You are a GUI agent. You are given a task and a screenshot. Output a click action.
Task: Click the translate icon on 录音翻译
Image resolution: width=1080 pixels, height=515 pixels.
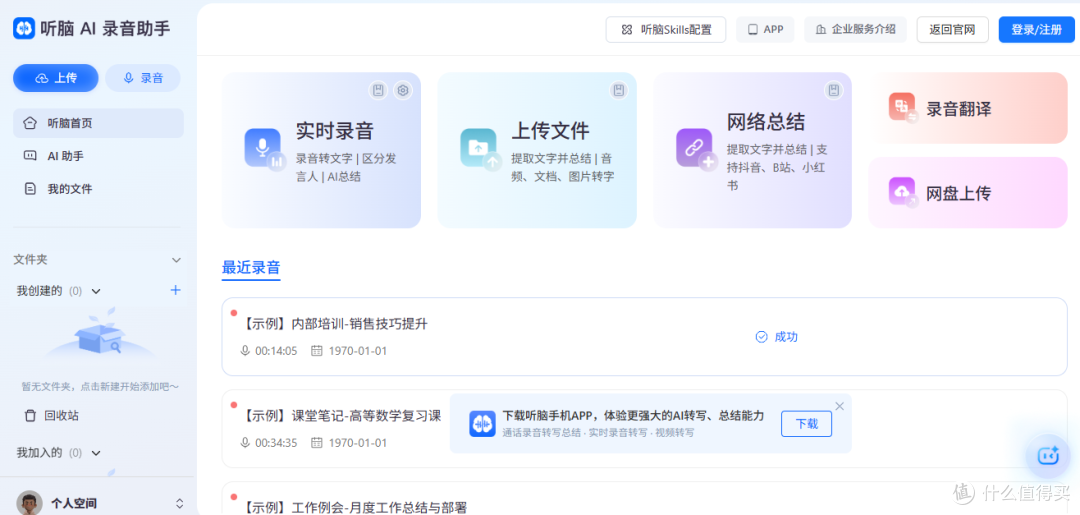coord(902,107)
